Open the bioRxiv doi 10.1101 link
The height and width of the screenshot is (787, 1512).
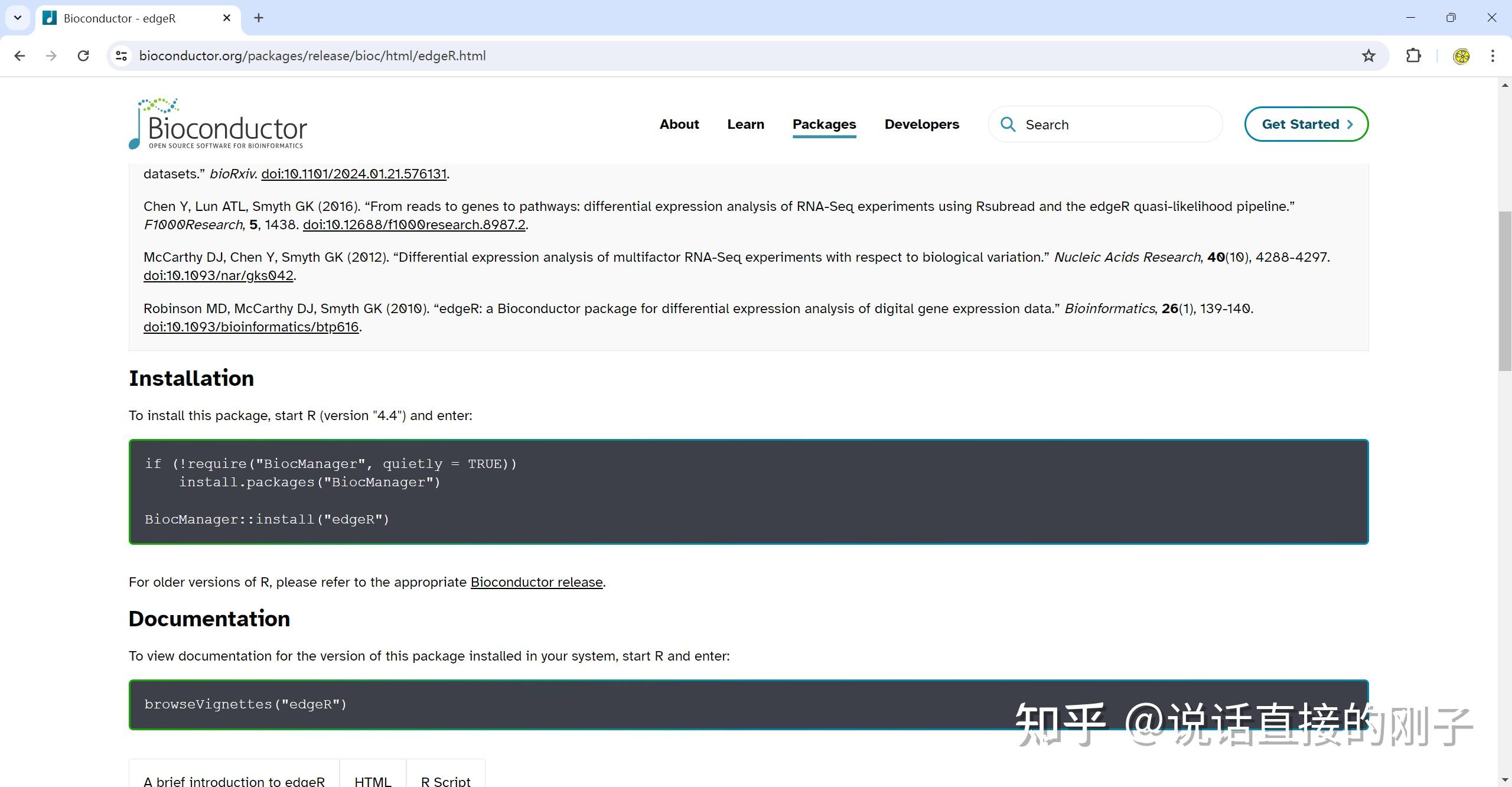(354, 174)
